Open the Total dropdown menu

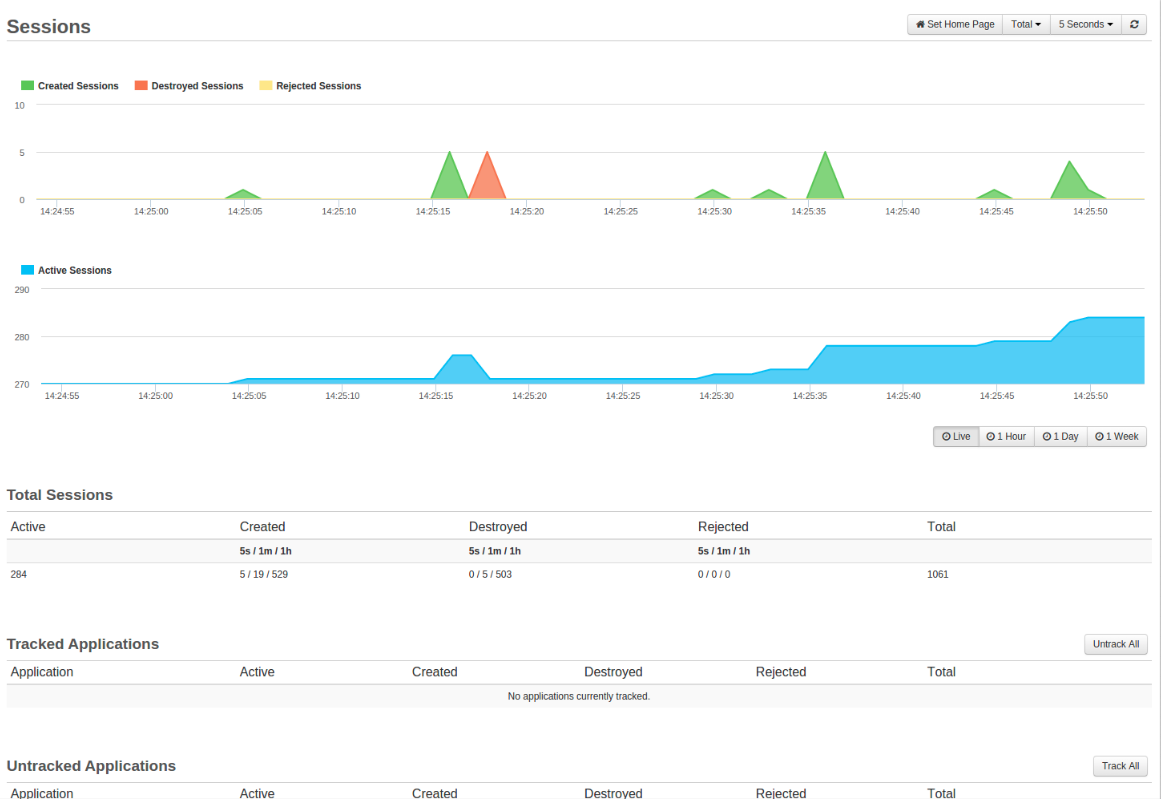1026,24
